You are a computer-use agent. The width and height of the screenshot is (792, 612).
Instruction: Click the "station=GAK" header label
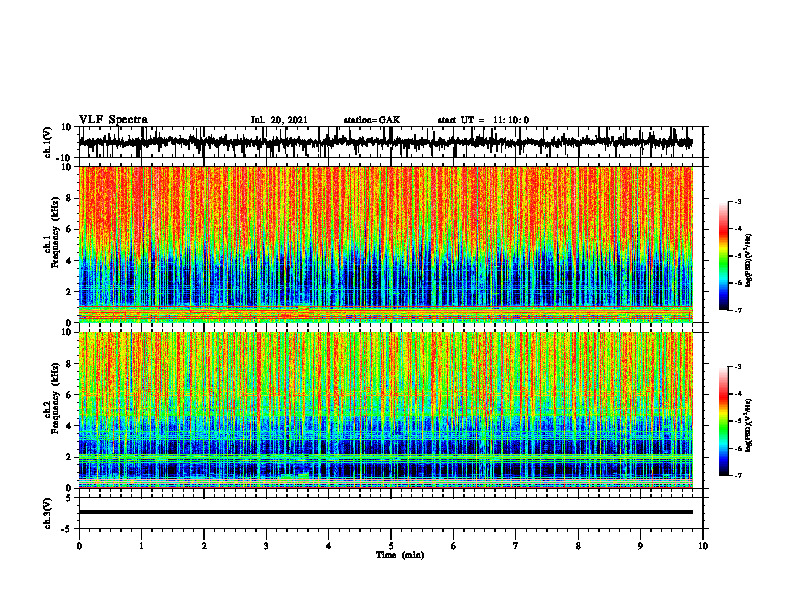tap(372, 120)
